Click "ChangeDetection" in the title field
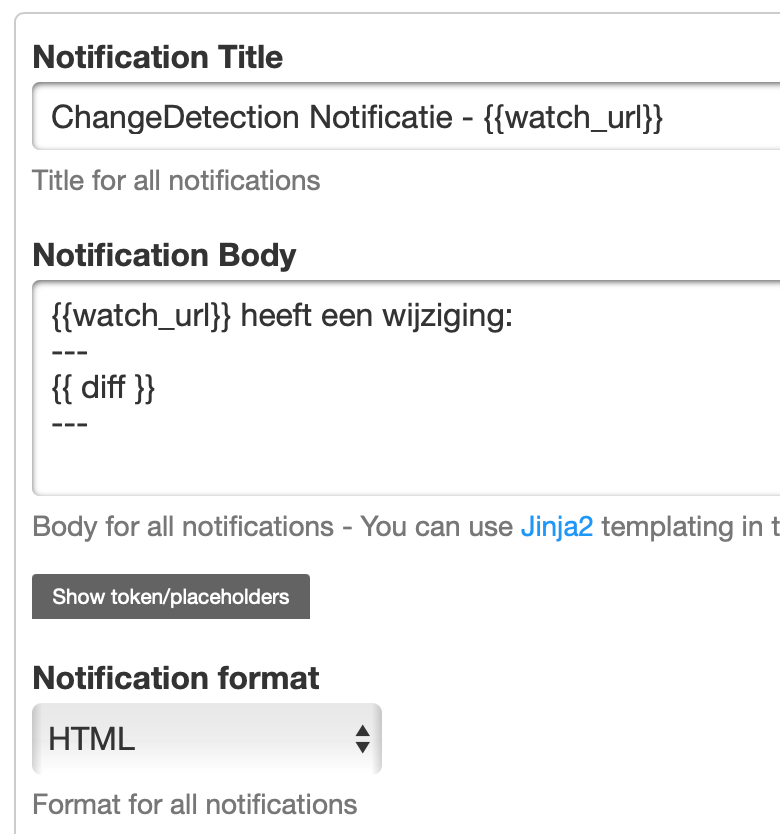 point(175,118)
